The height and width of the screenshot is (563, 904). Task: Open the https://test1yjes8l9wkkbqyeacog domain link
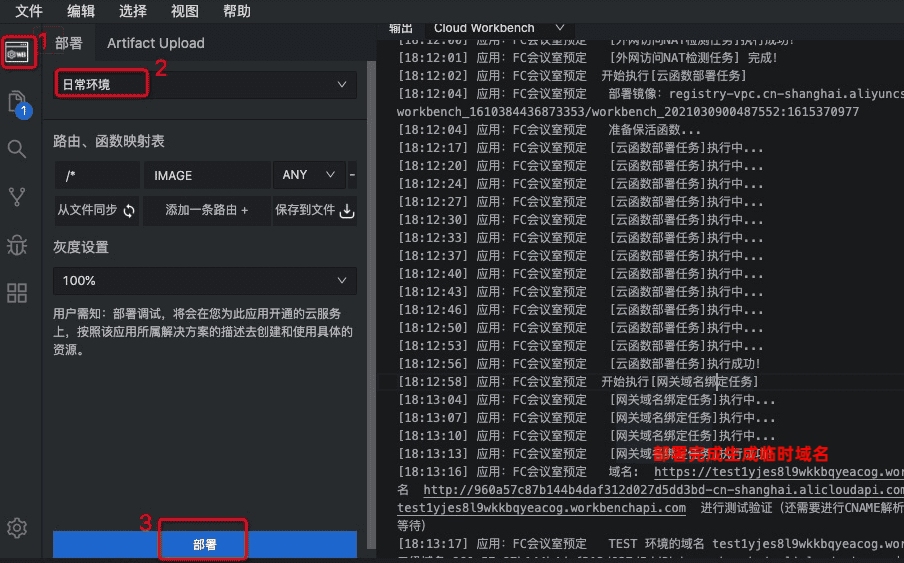(779, 472)
